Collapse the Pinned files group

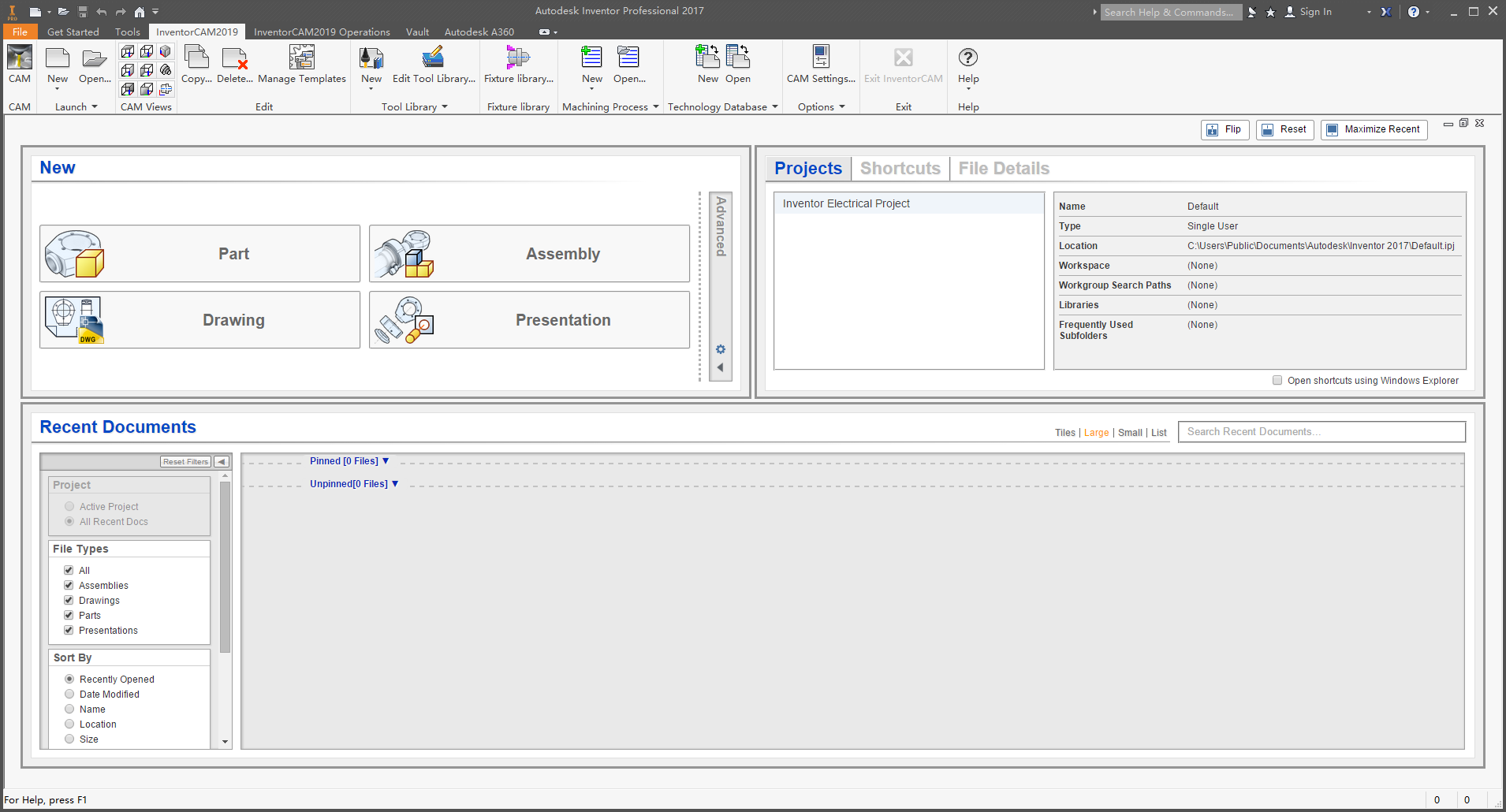click(386, 461)
